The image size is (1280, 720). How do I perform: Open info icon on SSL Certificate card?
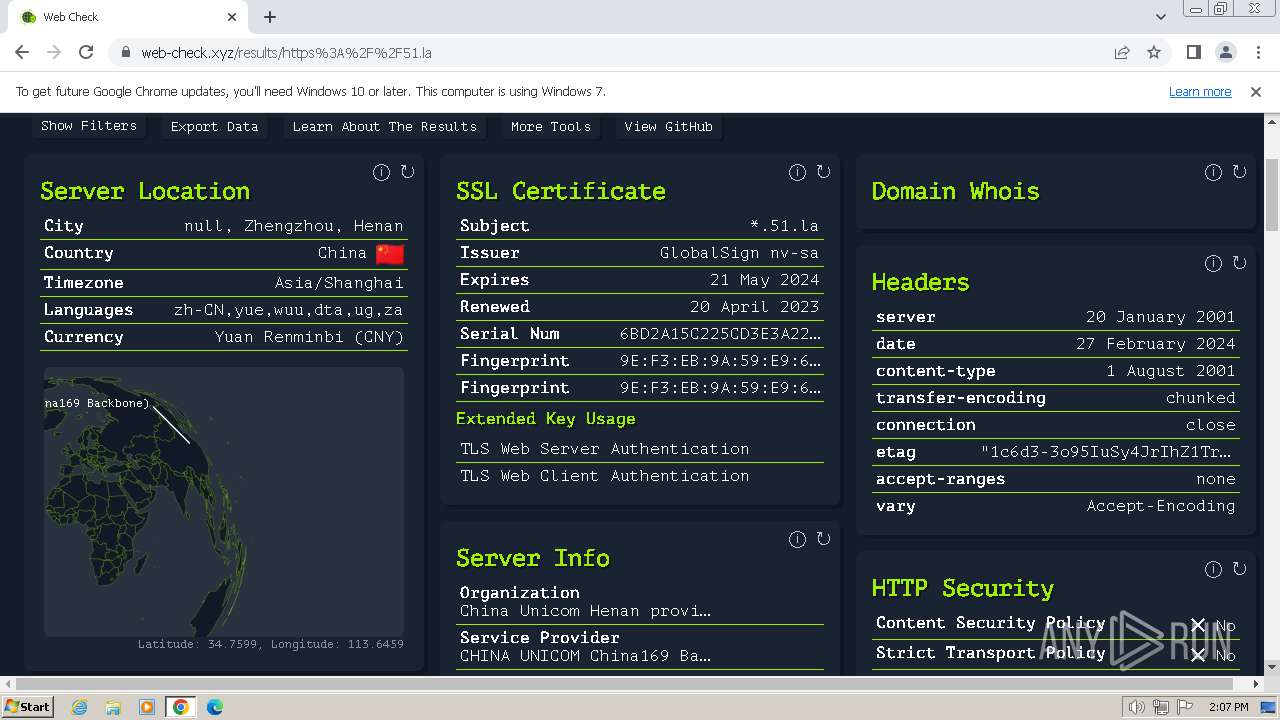click(797, 172)
